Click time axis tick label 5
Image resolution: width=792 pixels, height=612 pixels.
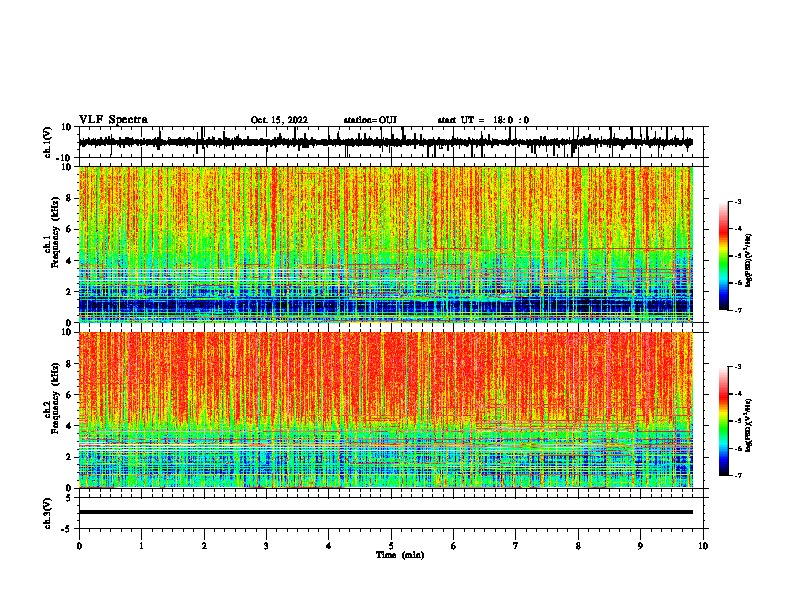coord(391,546)
